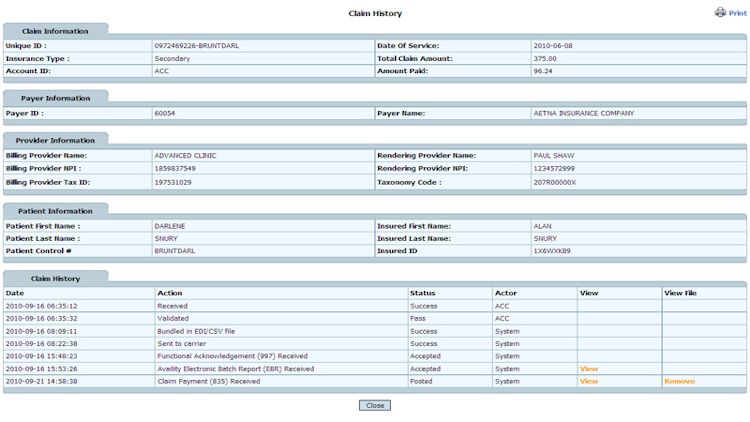The image size is (750, 422).
Task: Click history date 2010-09-21 14:58:38
Action: point(42,381)
